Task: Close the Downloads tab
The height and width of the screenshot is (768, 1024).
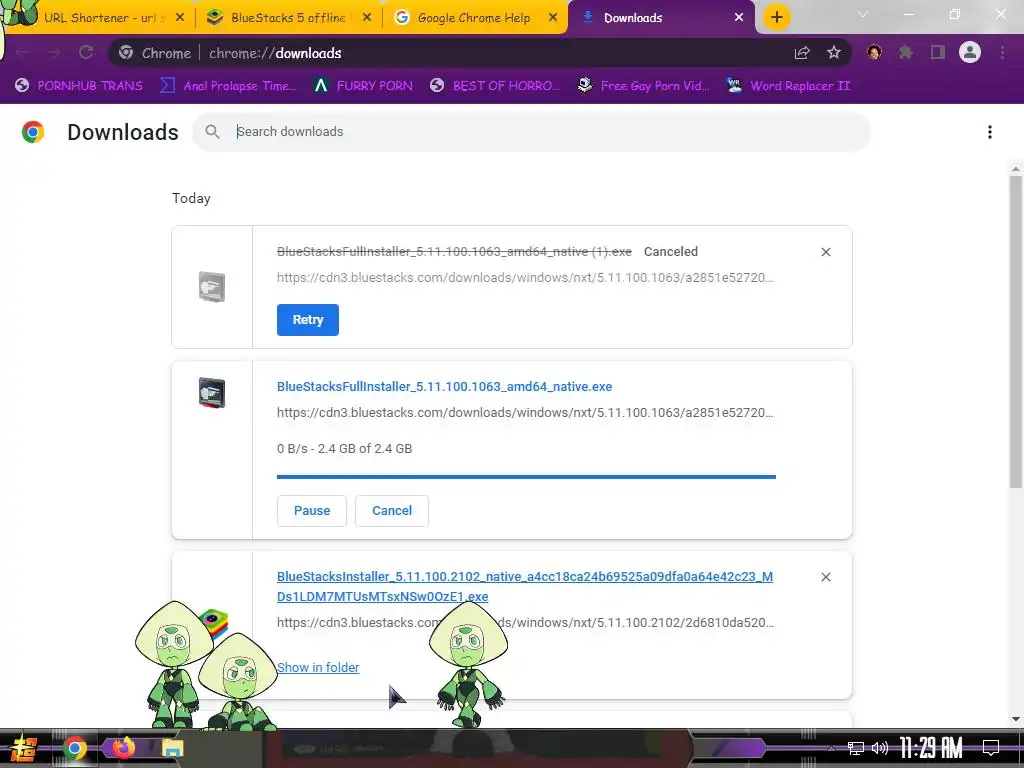Action: click(x=739, y=18)
